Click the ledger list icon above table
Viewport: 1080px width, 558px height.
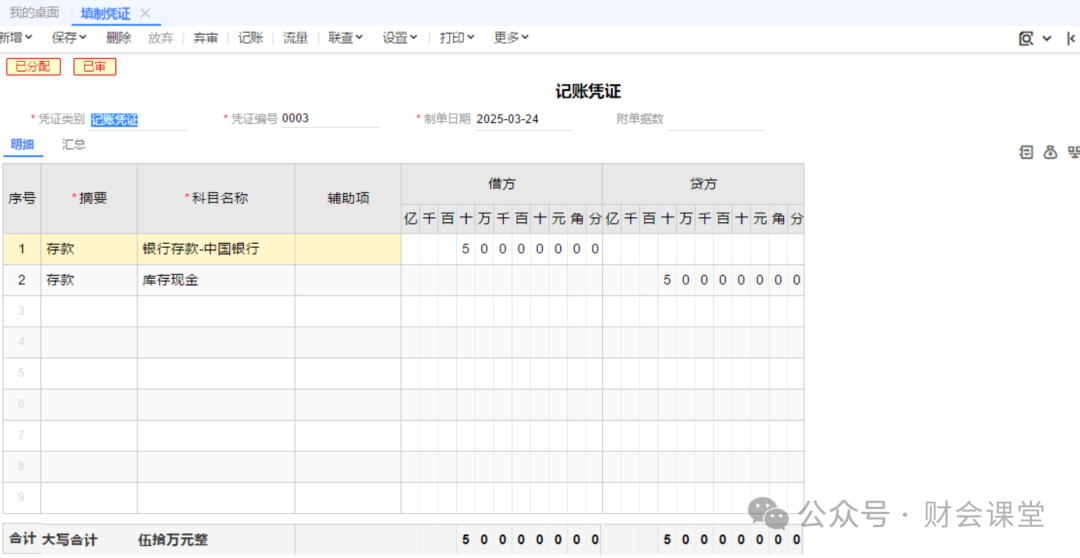click(x=1026, y=152)
